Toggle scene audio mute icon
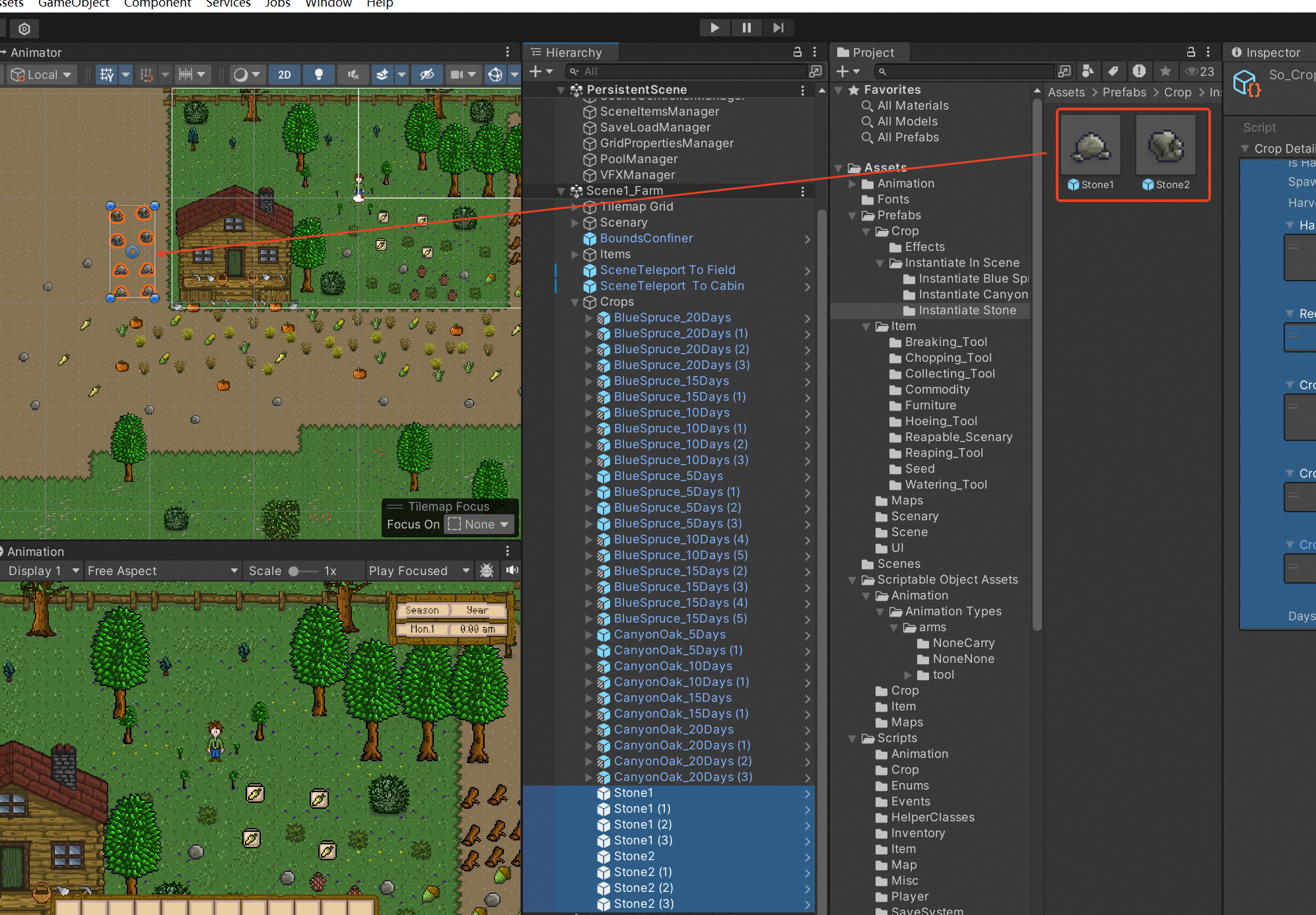The width and height of the screenshot is (1316, 915). (x=354, y=75)
